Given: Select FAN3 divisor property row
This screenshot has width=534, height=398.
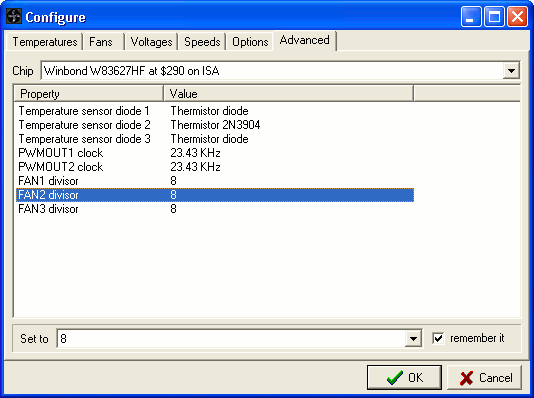Looking at the screenshot, I should coord(215,209).
